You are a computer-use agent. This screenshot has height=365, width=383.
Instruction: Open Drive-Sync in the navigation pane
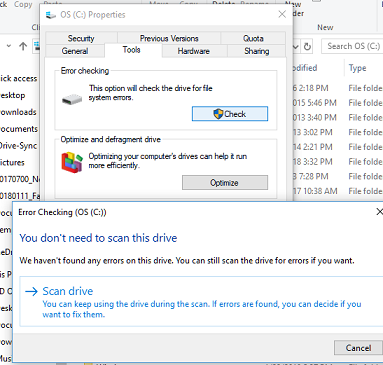18,146
